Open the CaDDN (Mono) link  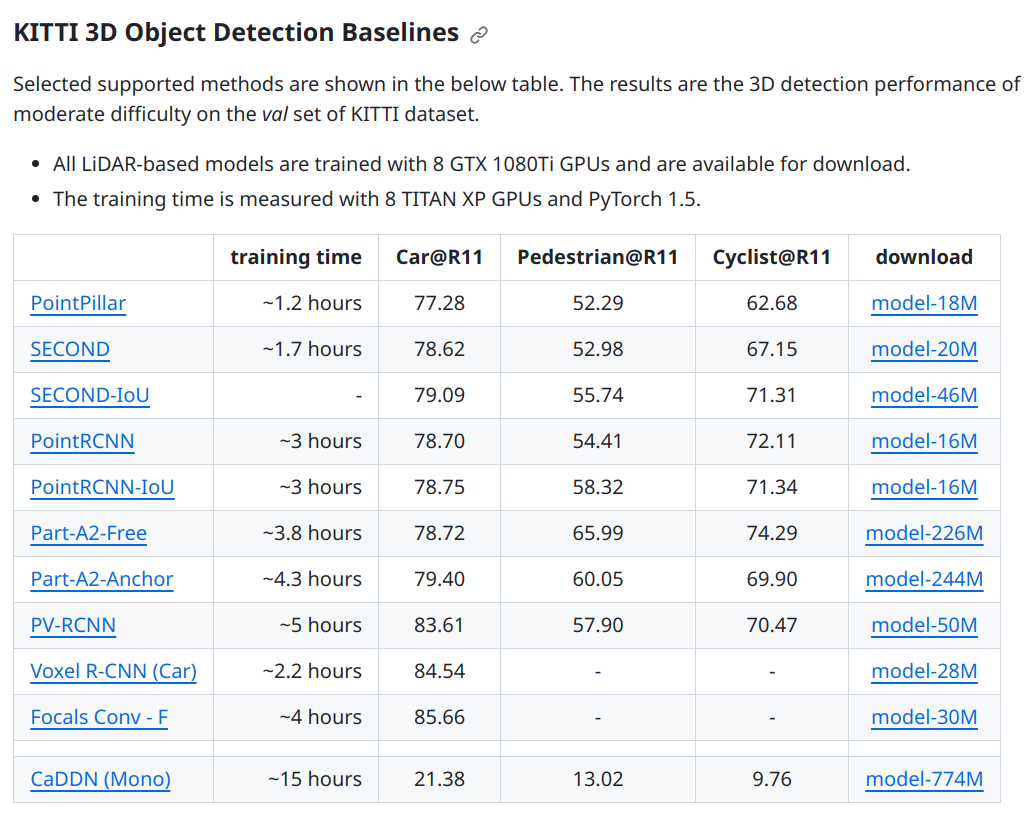click(100, 779)
